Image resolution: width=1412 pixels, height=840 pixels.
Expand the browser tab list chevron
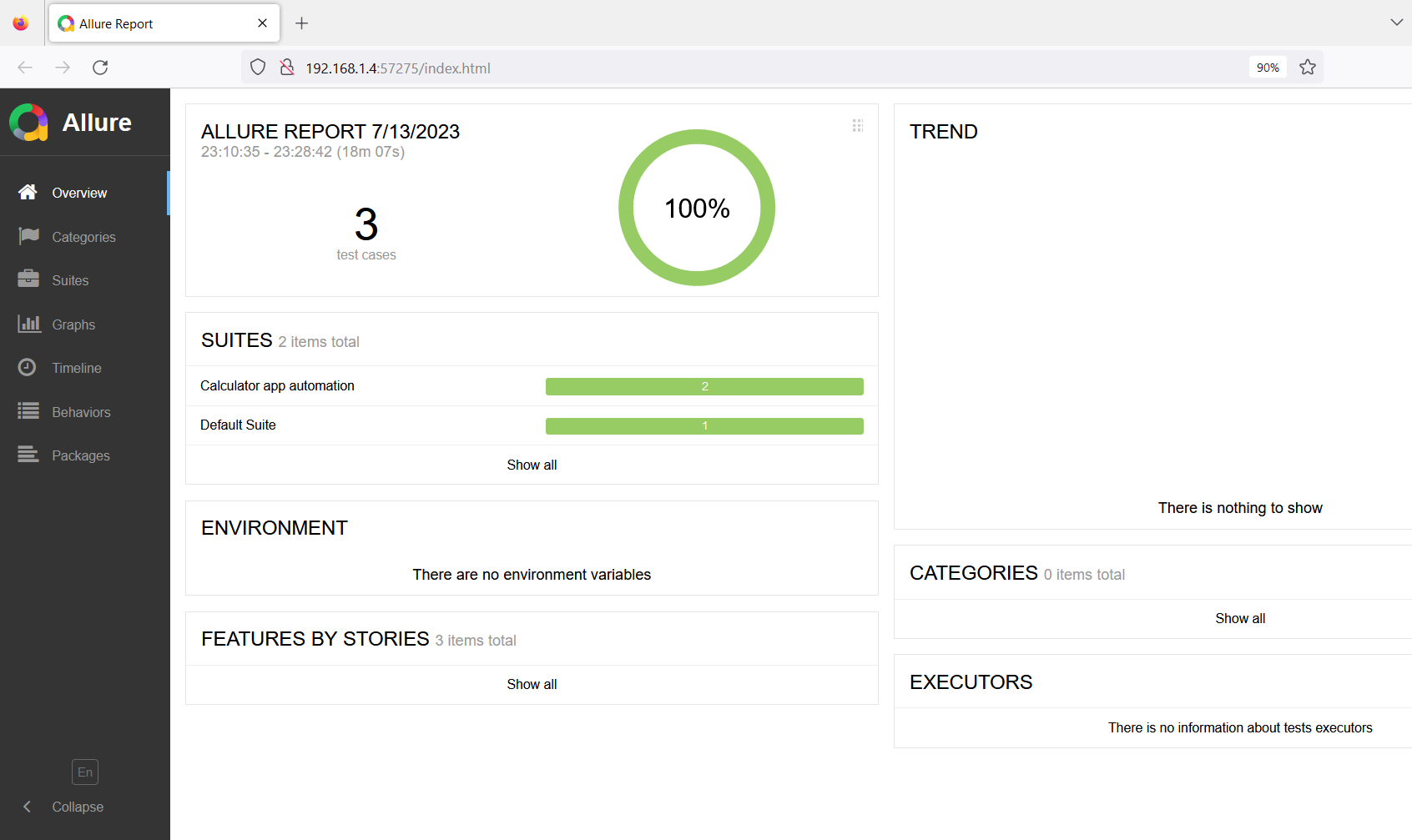pyautogui.click(x=1395, y=23)
